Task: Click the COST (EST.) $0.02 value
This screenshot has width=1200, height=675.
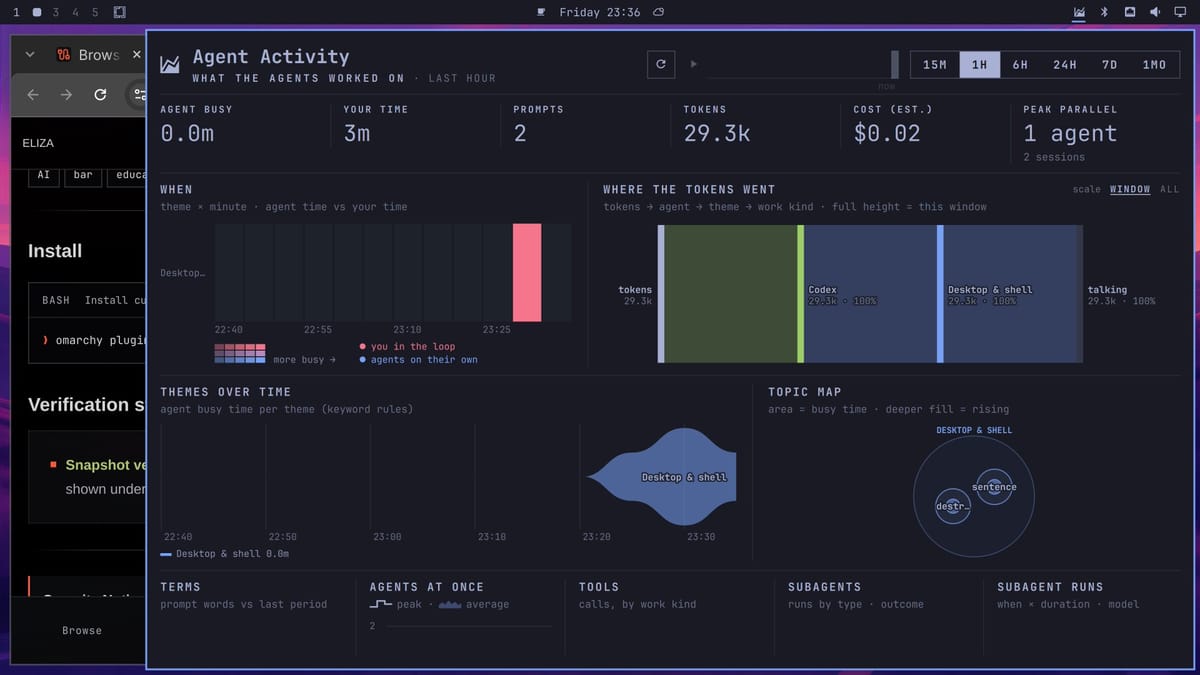Action: [x=887, y=134]
